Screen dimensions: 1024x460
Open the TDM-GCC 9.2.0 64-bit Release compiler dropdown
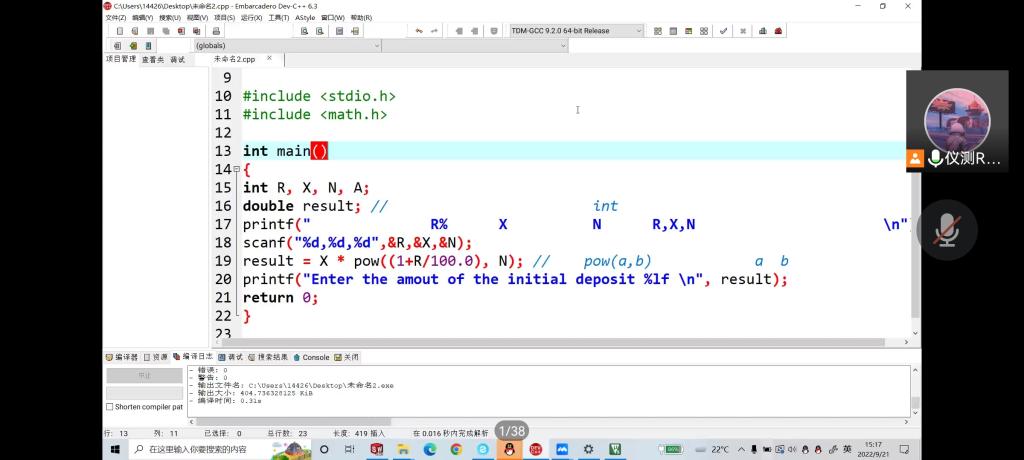[575, 31]
